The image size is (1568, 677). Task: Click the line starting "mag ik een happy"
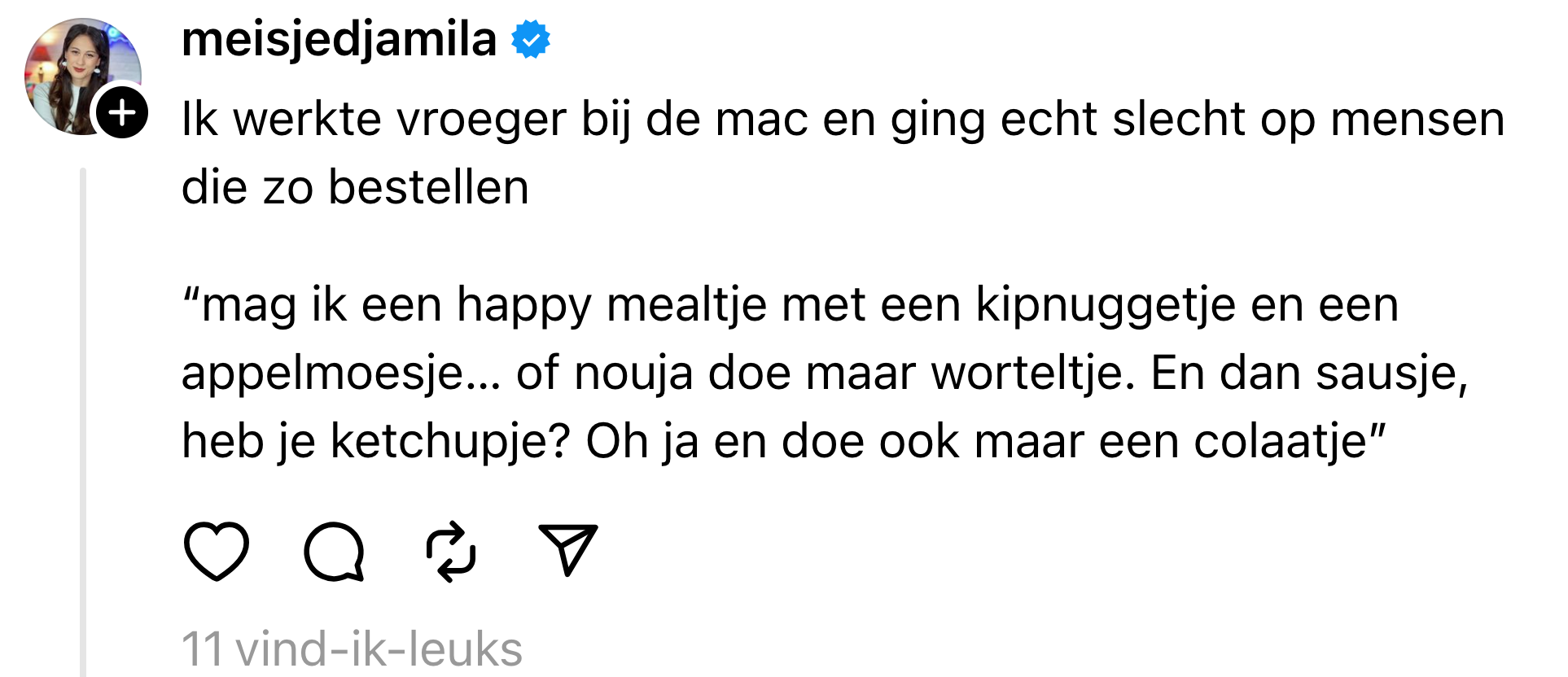790,306
